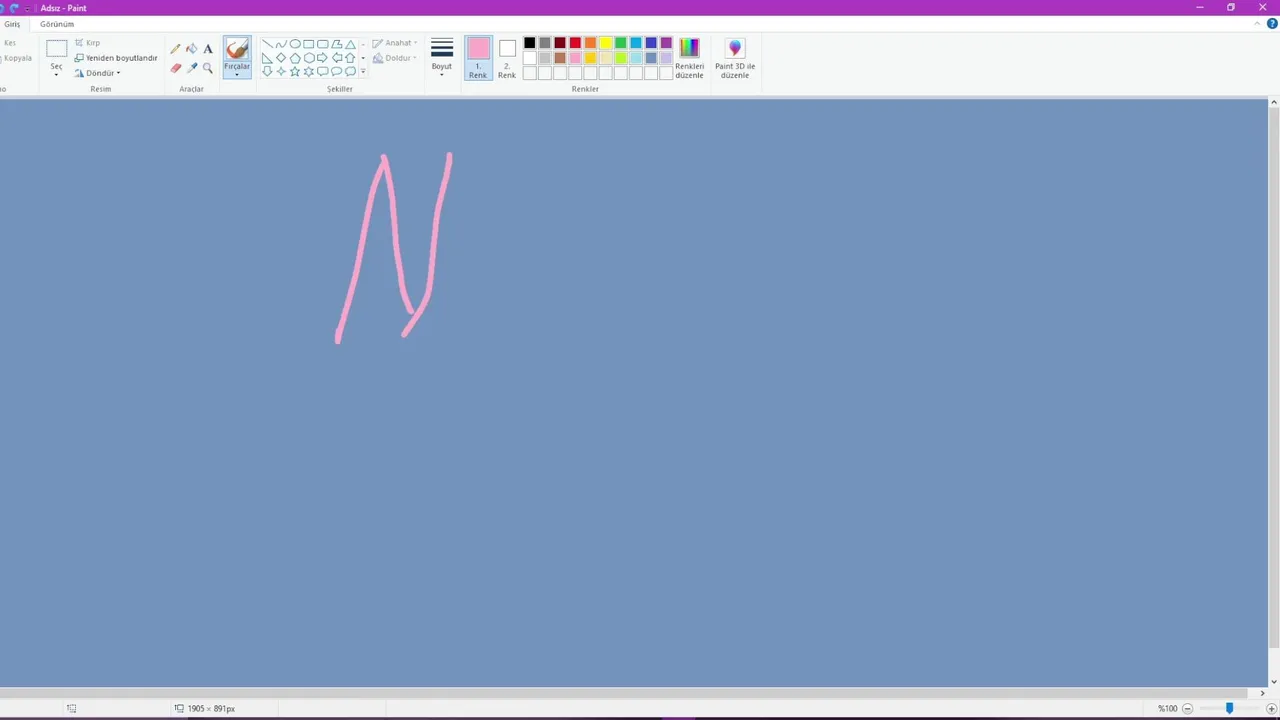
Task: Collapse the ribbon with chevron
Action: (1258, 24)
